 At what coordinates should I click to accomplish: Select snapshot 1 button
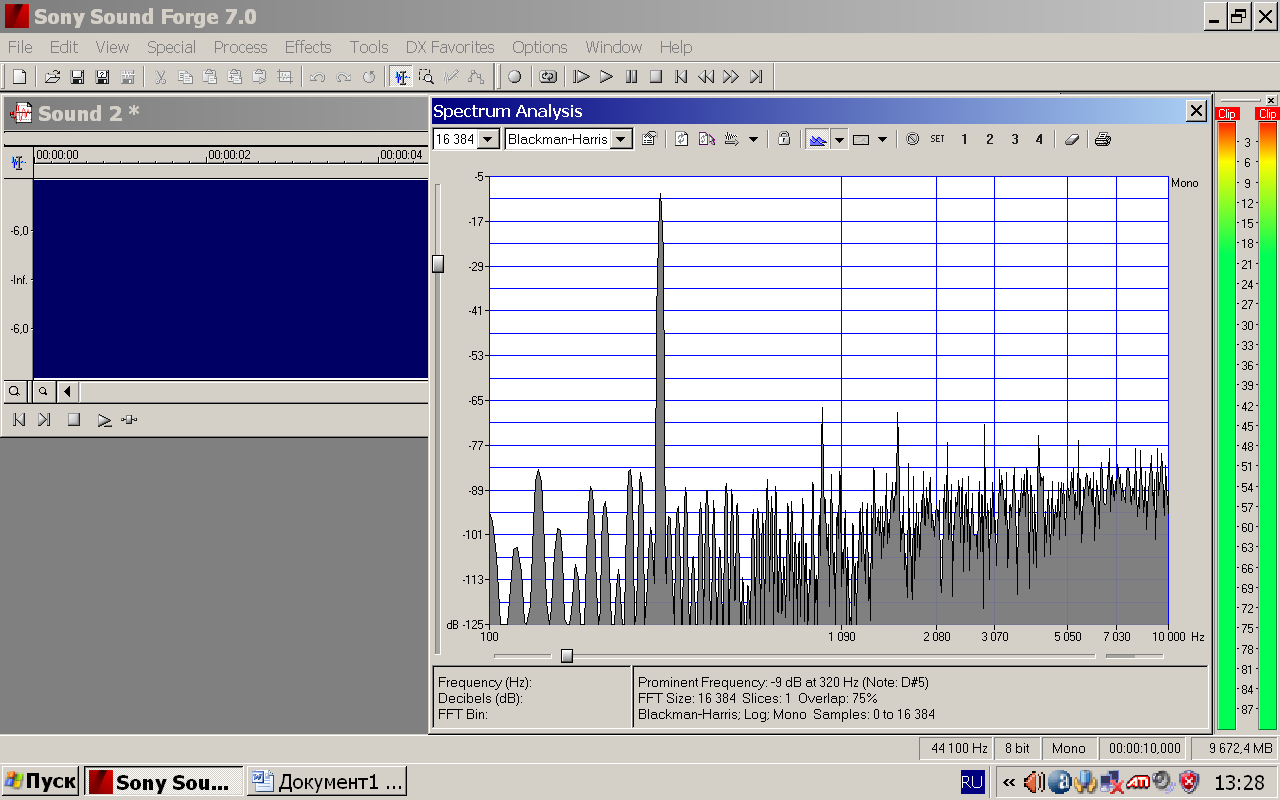click(x=964, y=139)
